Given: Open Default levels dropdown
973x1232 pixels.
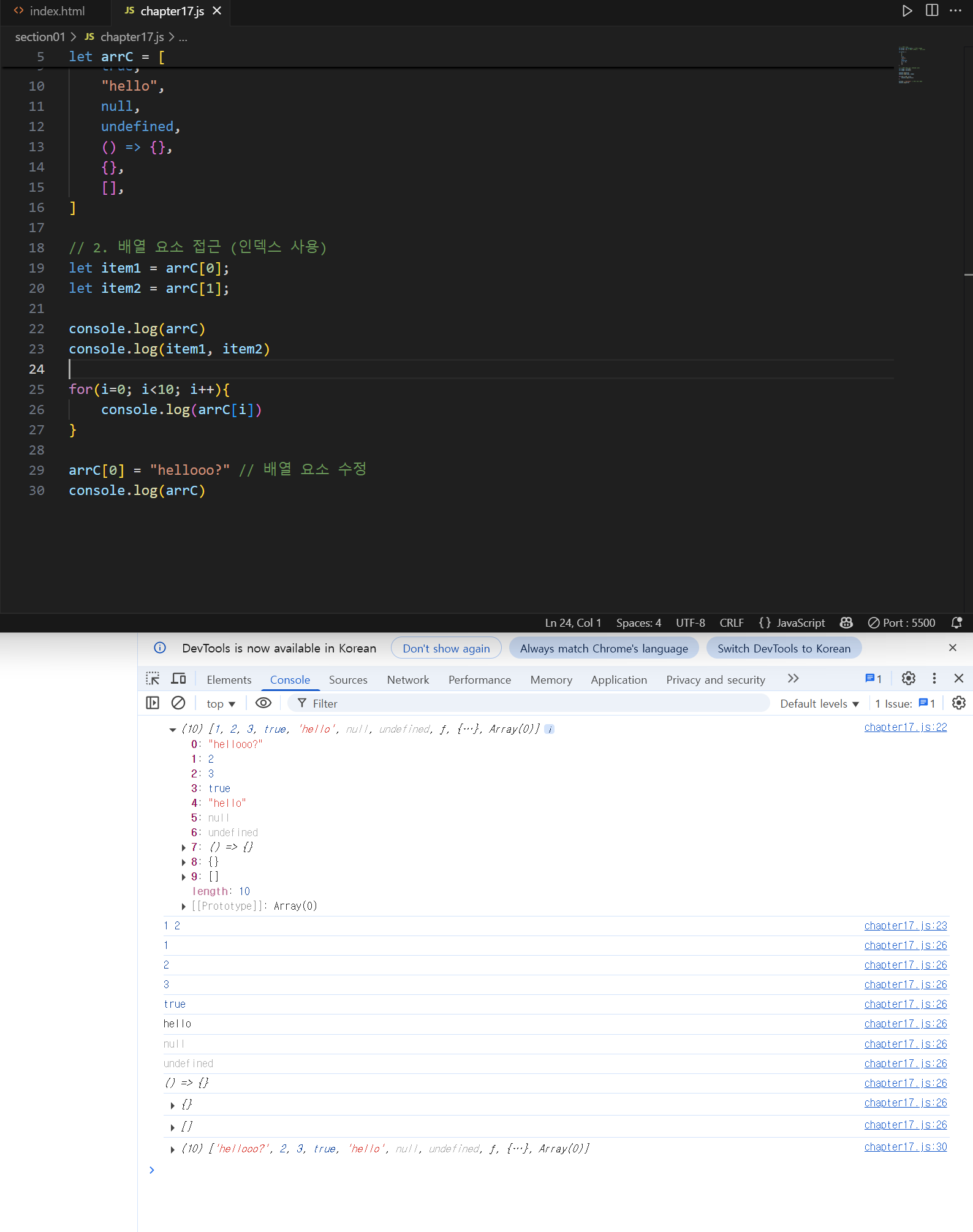Looking at the screenshot, I should (819, 703).
